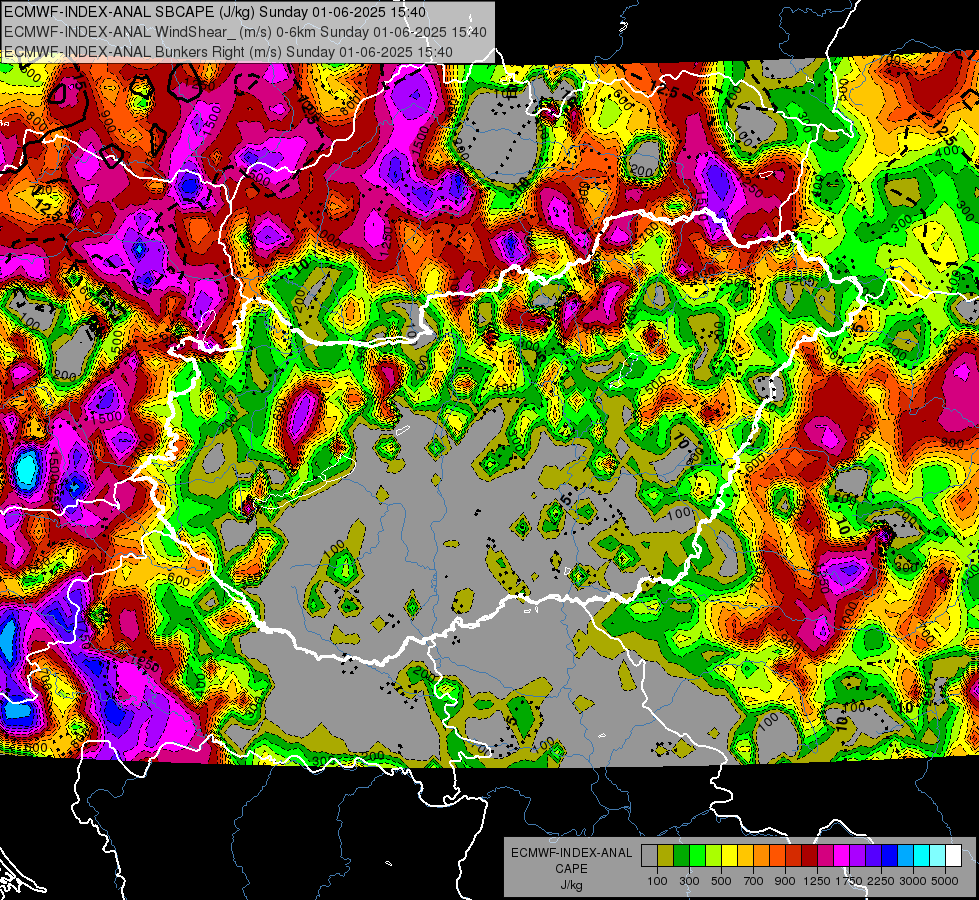
Task: Click the 100 value in the legend scale
Action: 657,881
